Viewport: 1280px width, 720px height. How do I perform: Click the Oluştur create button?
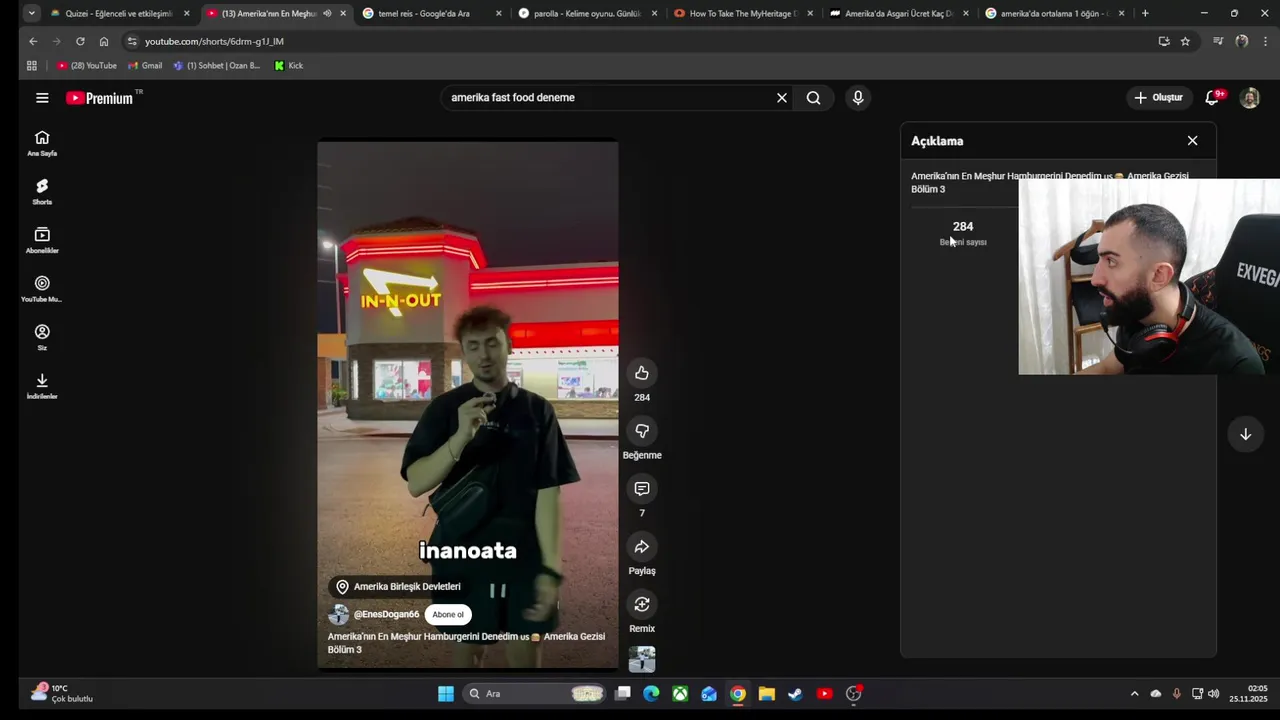(1158, 98)
